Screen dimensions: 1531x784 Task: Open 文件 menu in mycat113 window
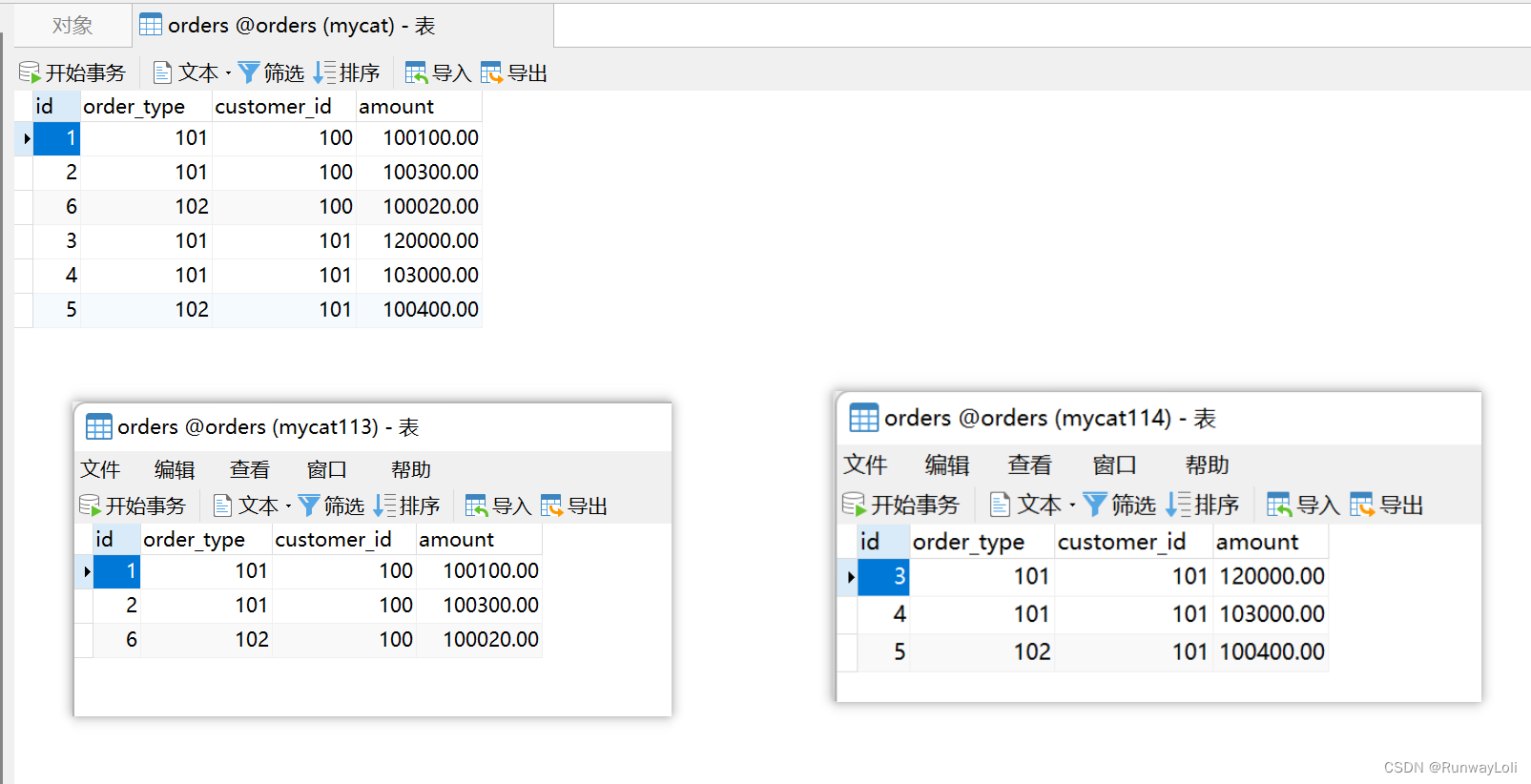coord(100,469)
